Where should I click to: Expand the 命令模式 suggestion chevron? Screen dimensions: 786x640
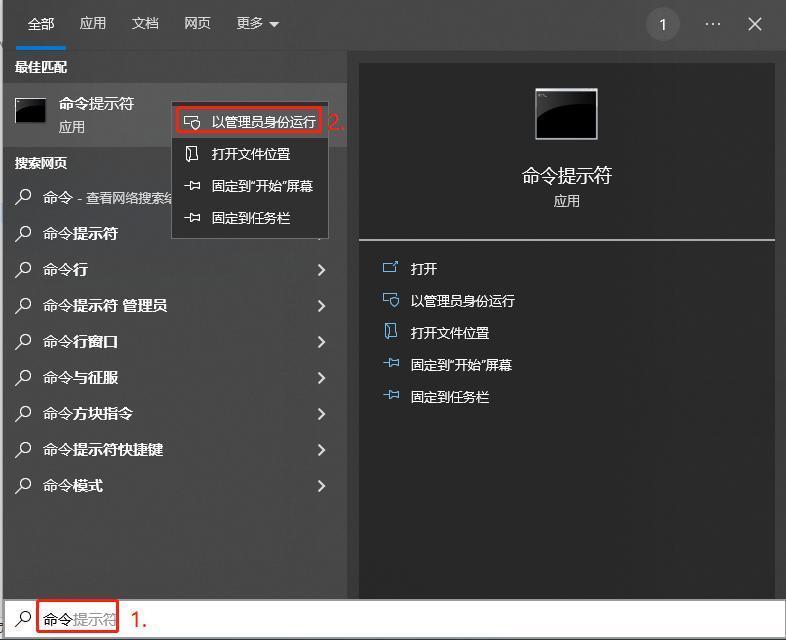tap(321, 486)
